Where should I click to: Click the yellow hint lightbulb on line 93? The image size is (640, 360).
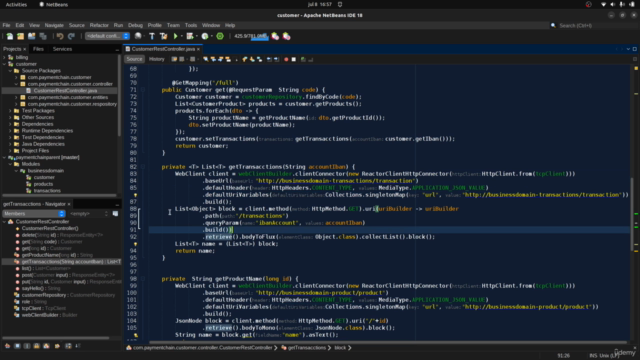point(136,244)
